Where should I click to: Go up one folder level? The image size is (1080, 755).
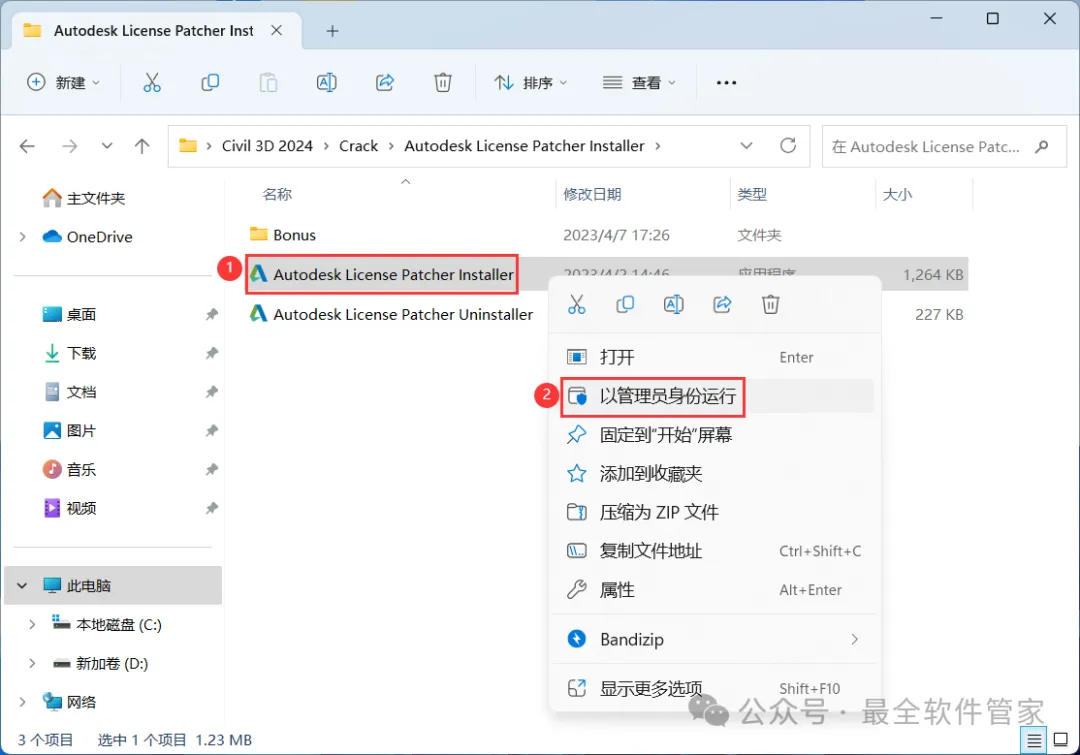click(142, 146)
